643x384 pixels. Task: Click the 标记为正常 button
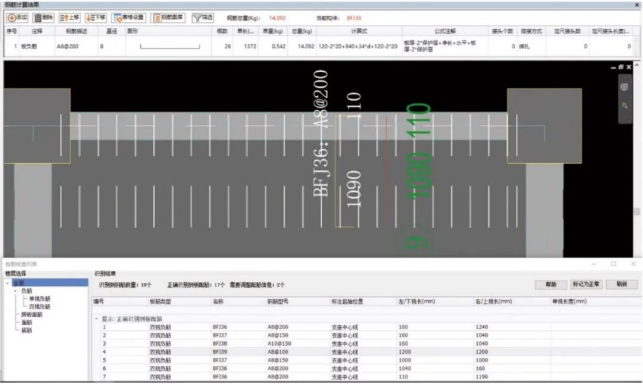tap(586, 284)
